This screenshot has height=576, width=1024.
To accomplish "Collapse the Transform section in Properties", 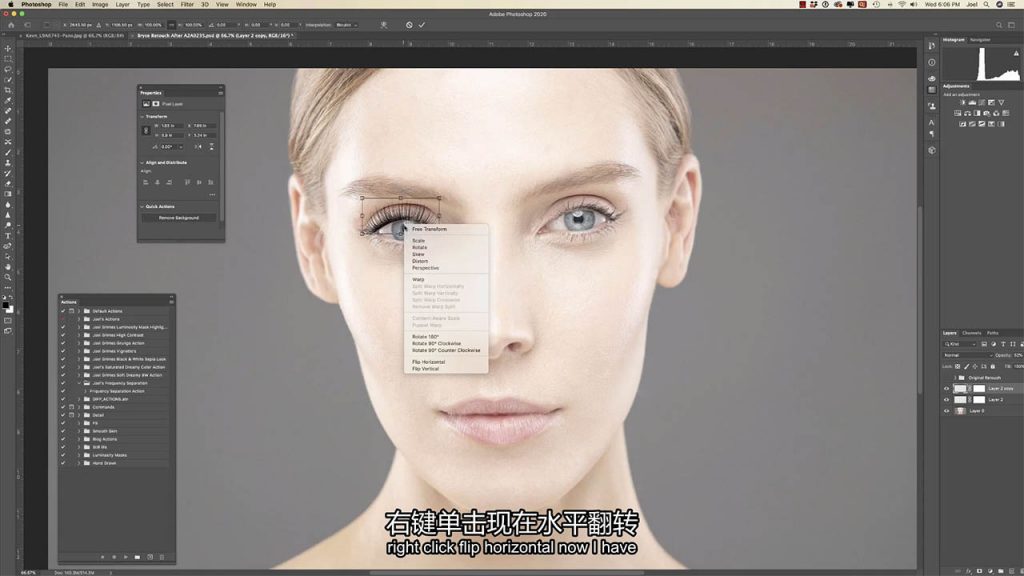I will click(x=142, y=116).
